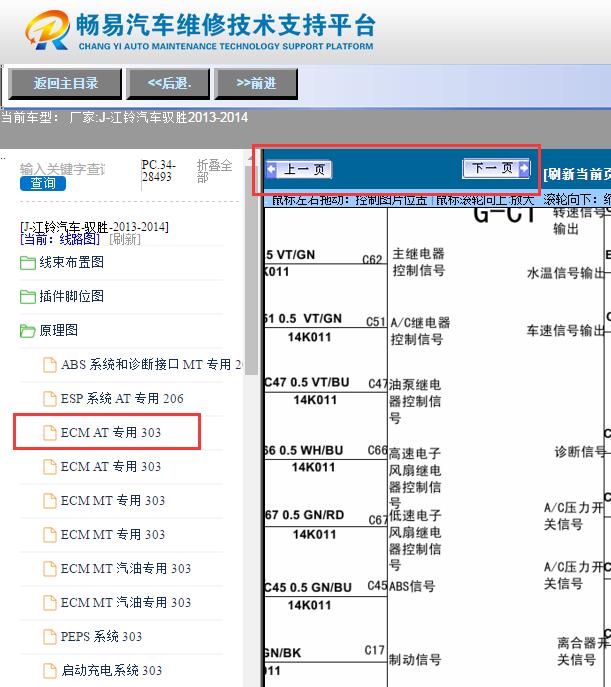Click the document icon next to 启动充电系统 303

[49, 671]
